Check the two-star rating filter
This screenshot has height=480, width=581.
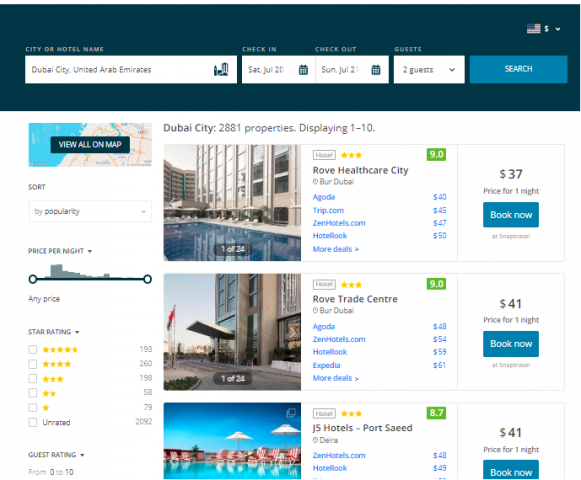click(33, 393)
